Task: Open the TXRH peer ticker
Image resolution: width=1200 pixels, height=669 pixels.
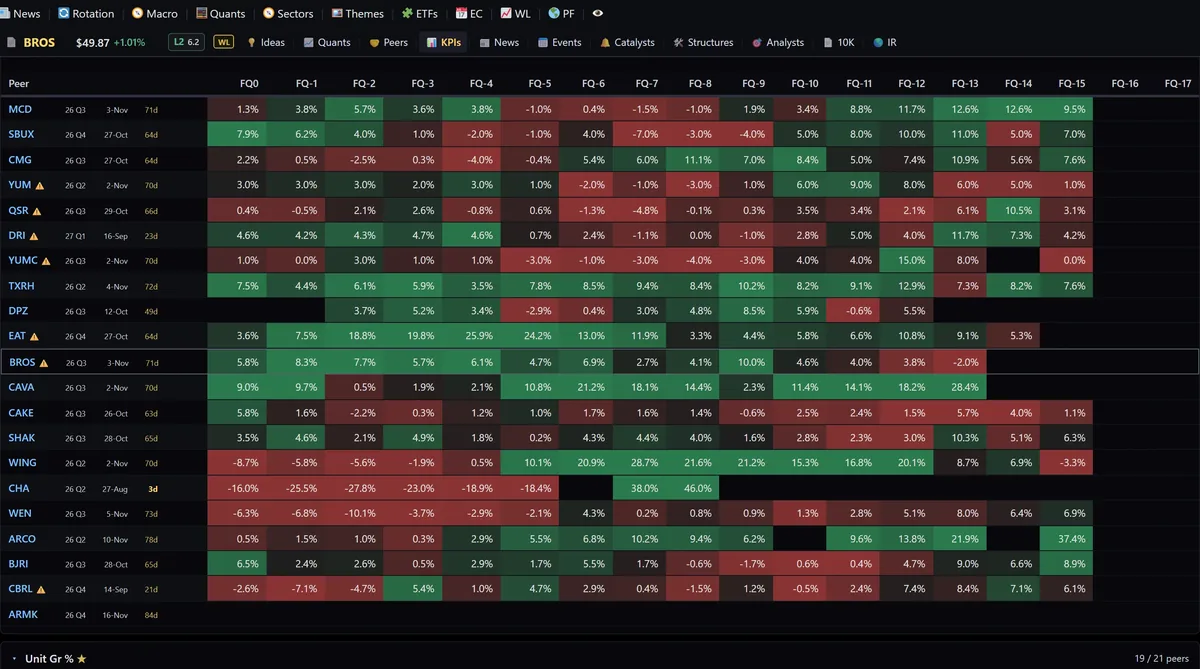Action: (21, 286)
